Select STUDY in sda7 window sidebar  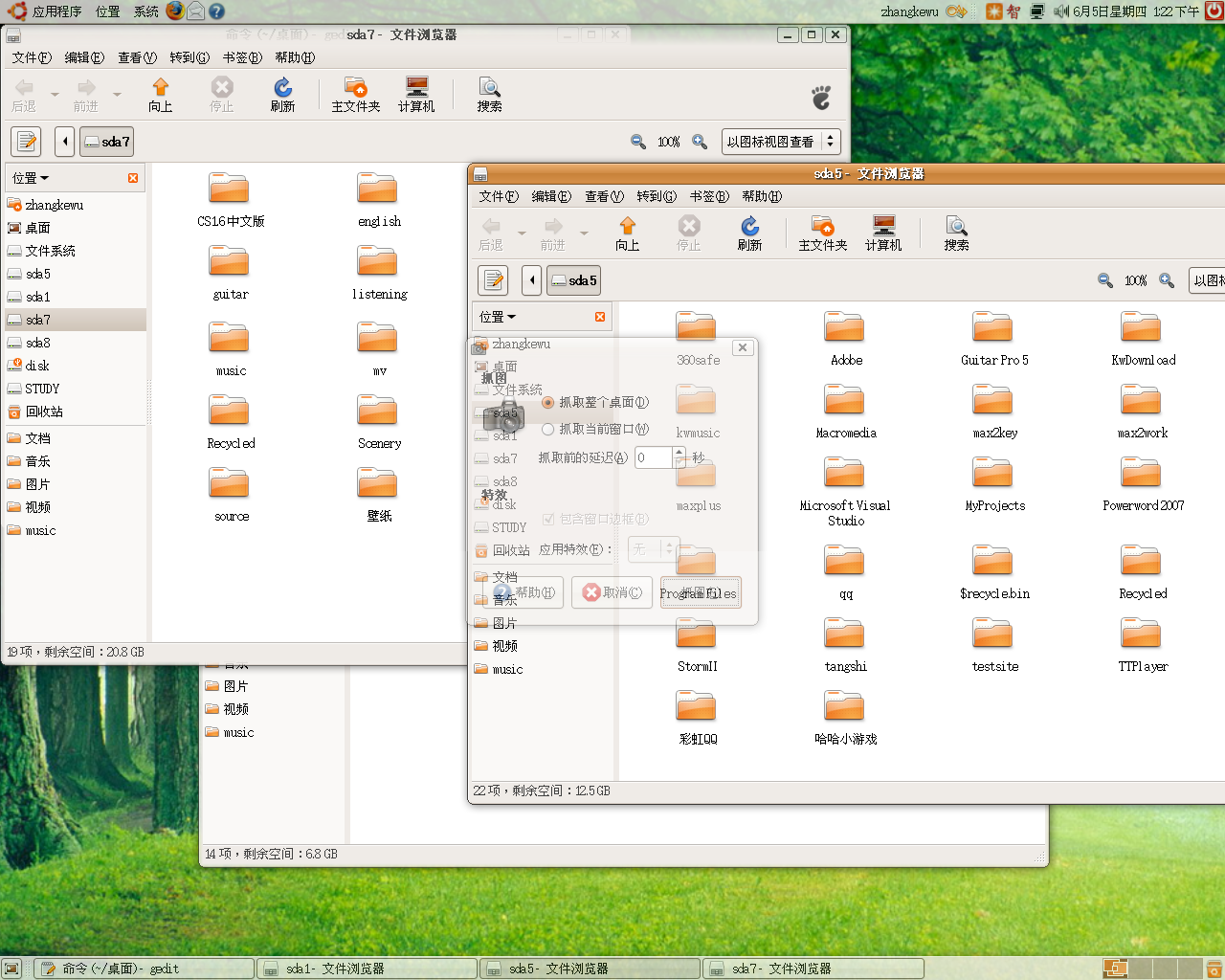click(x=75, y=389)
